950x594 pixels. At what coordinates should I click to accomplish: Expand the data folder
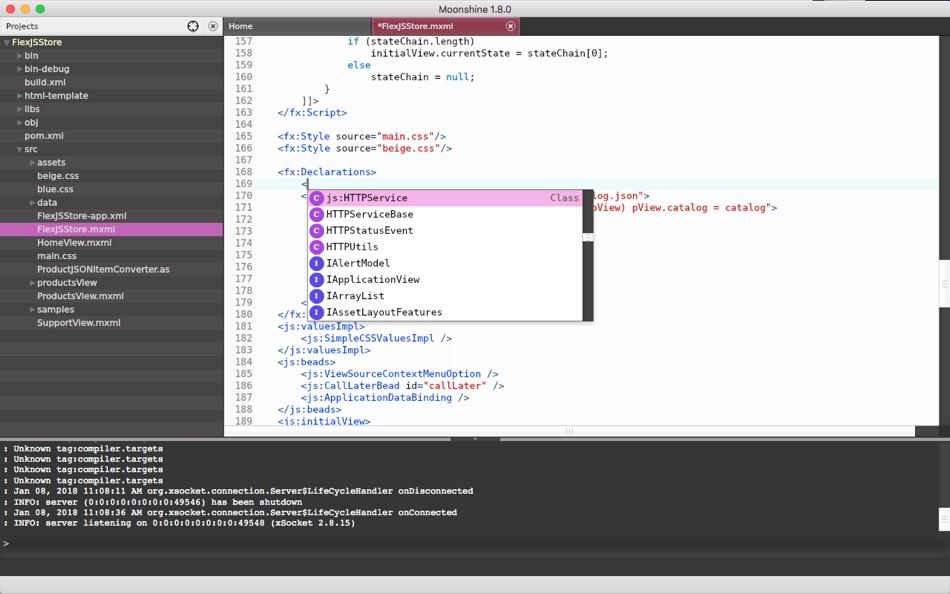[x=32, y=202]
